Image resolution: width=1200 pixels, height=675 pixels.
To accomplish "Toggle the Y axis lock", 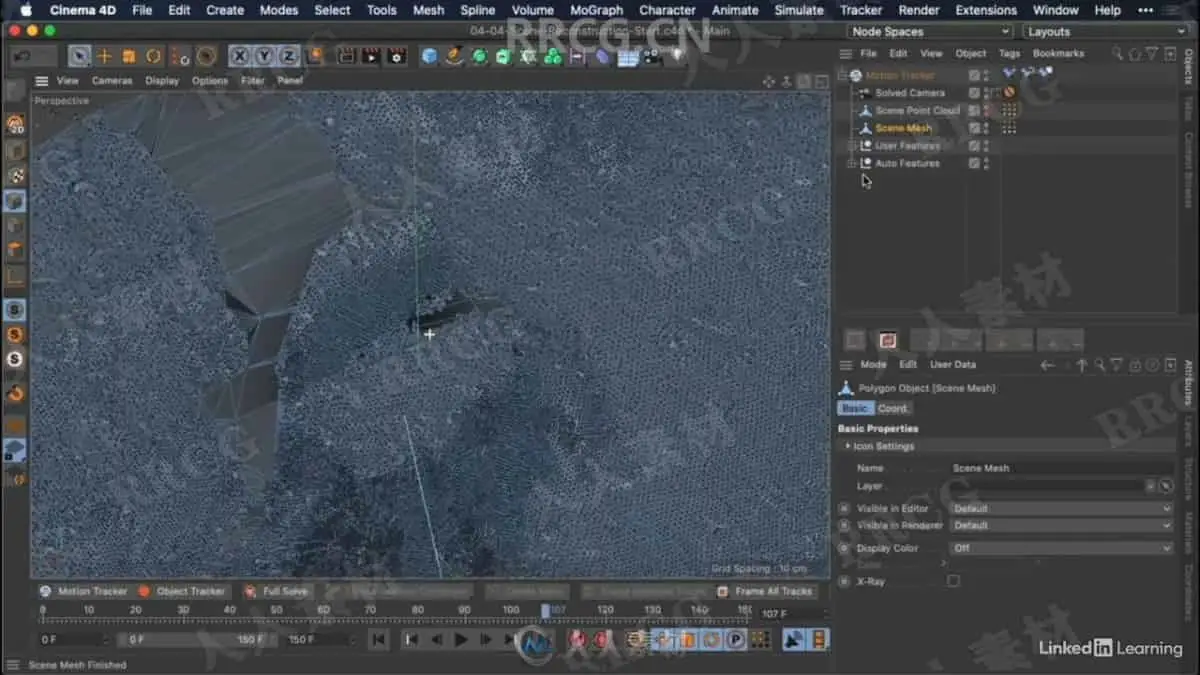I will click(264, 56).
